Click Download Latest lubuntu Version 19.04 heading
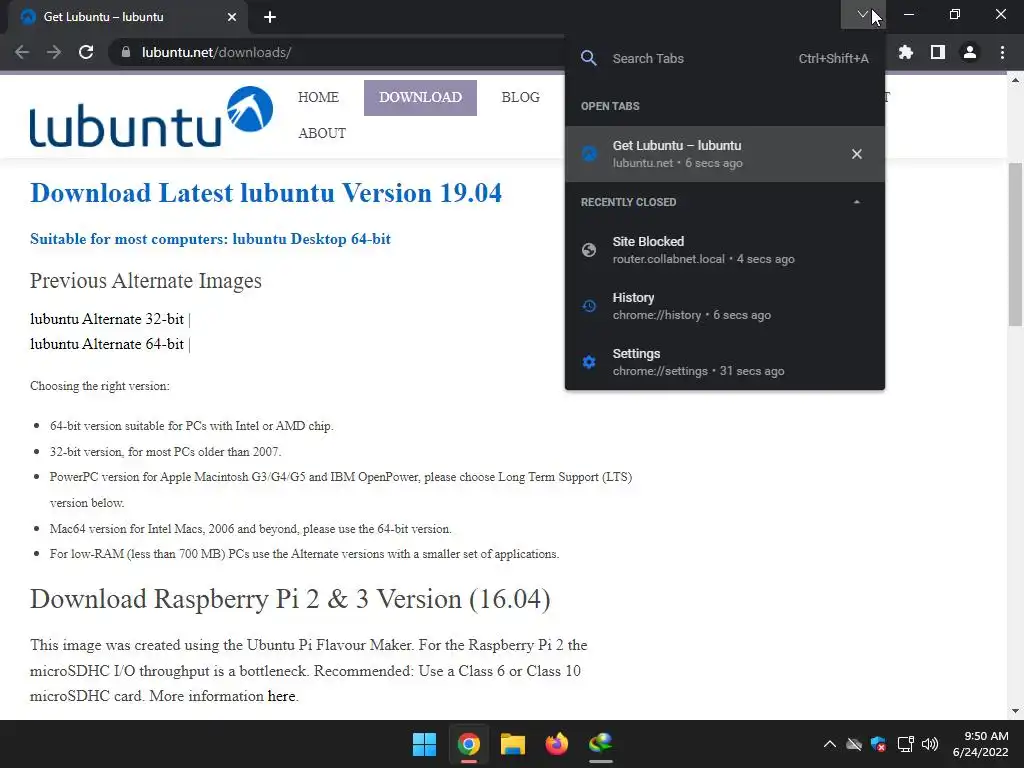 [x=266, y=193]
